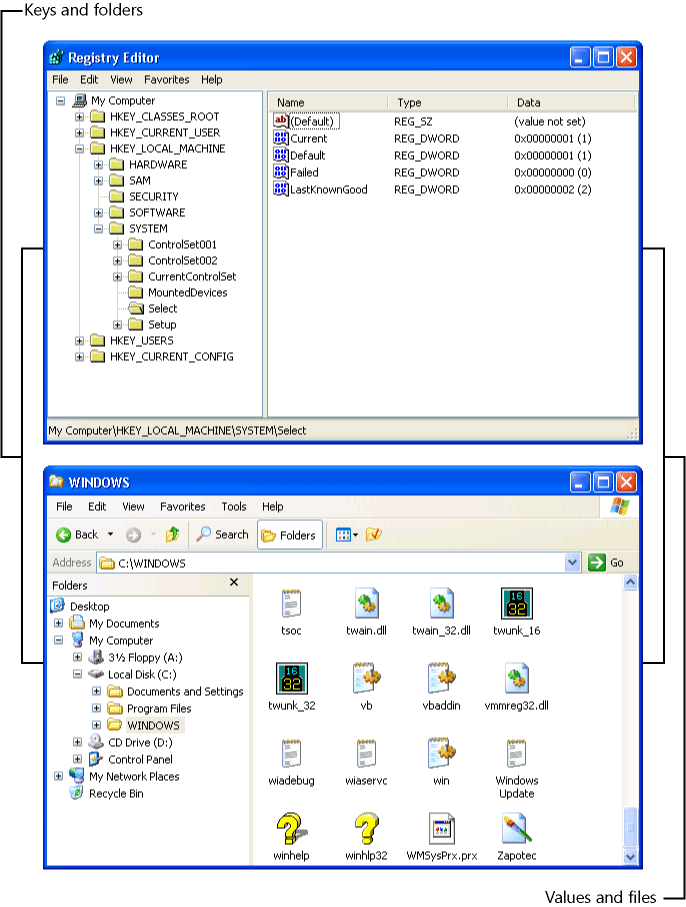Open Favorites menu in Registry Editor
The image size is (686, 907).
point(166,79)
